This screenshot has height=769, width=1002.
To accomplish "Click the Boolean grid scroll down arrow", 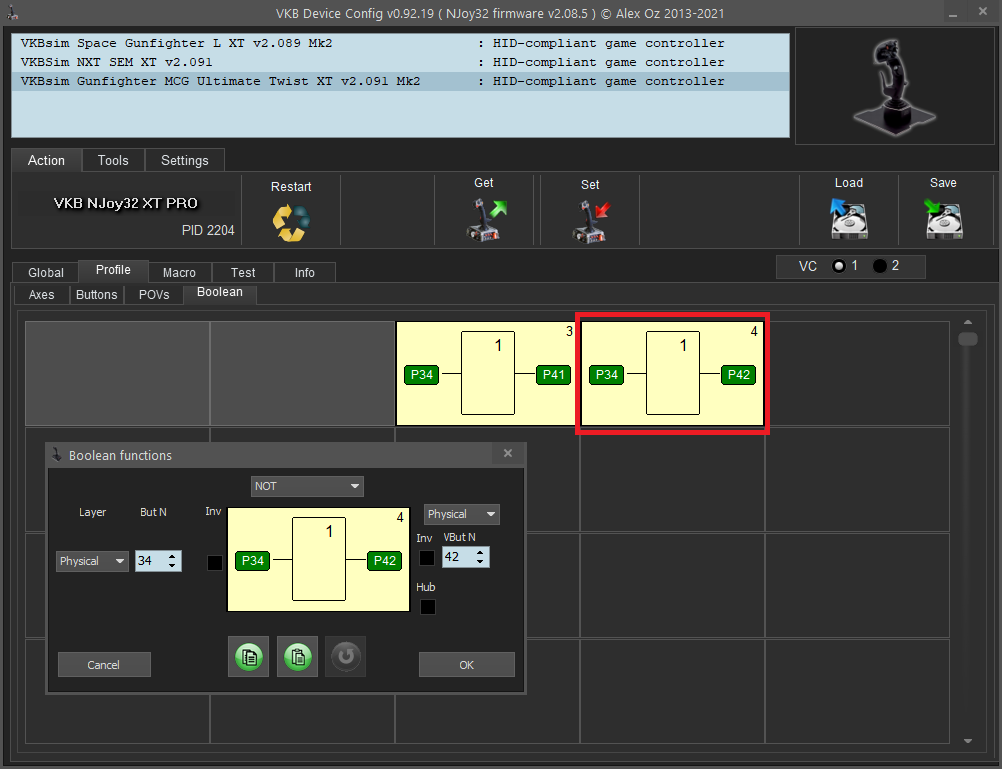I will (x=968, y=741).
